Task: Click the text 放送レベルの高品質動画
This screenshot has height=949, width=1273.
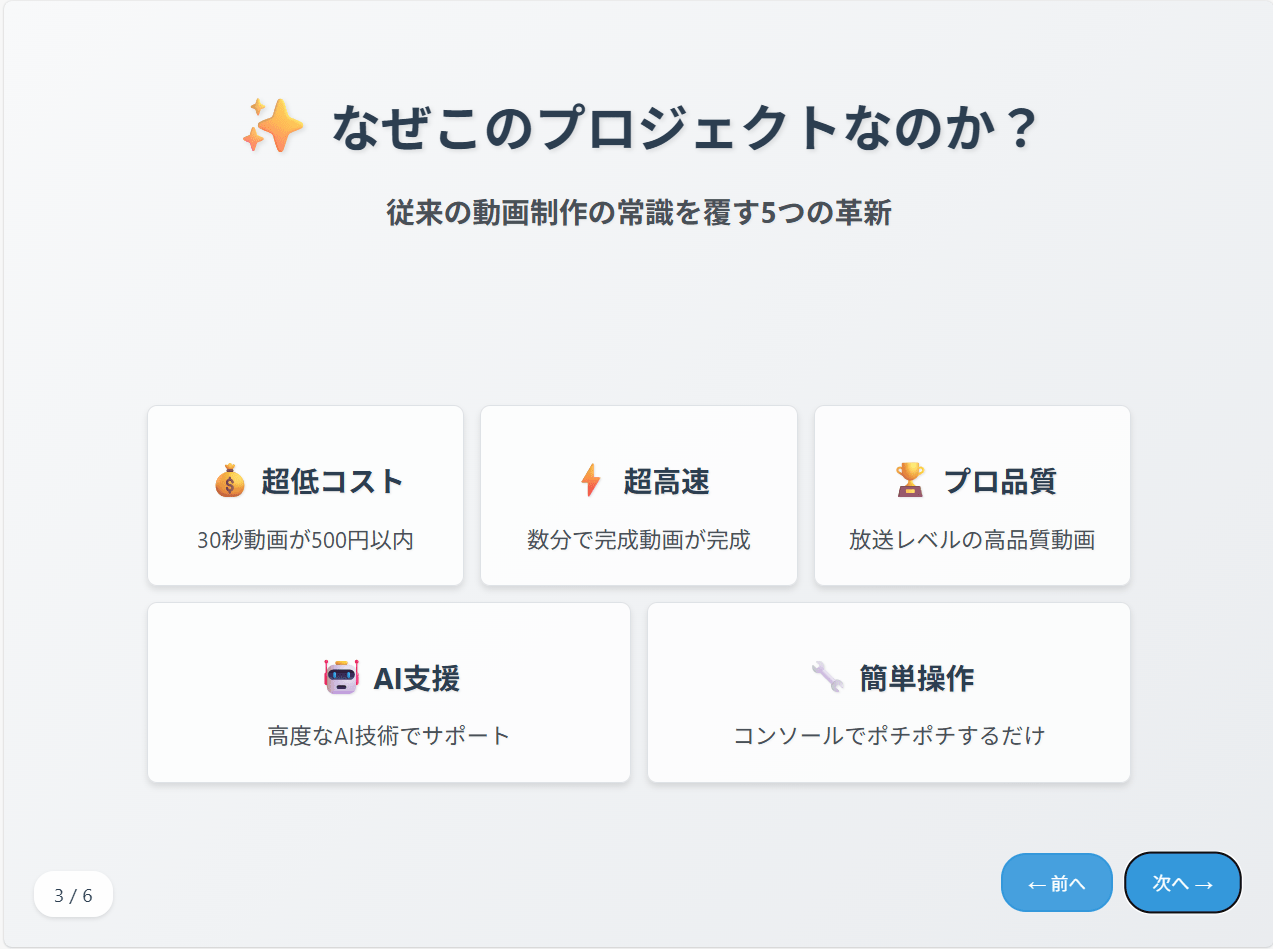Action: click(972, 540)
